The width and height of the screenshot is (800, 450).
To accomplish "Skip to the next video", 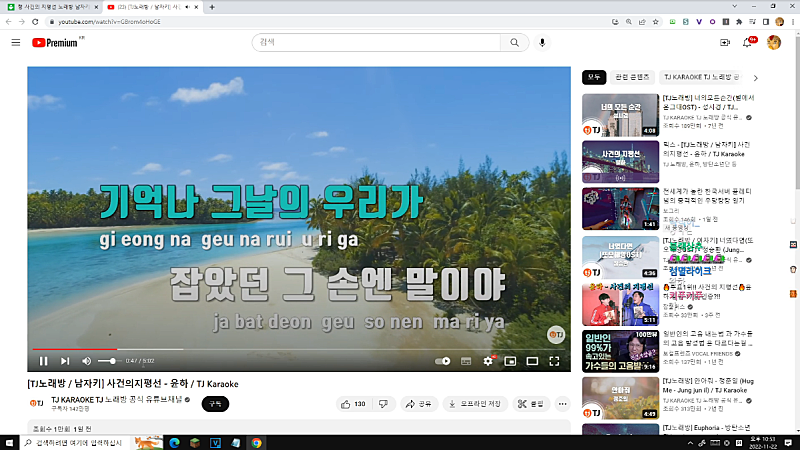I will 65,361.
